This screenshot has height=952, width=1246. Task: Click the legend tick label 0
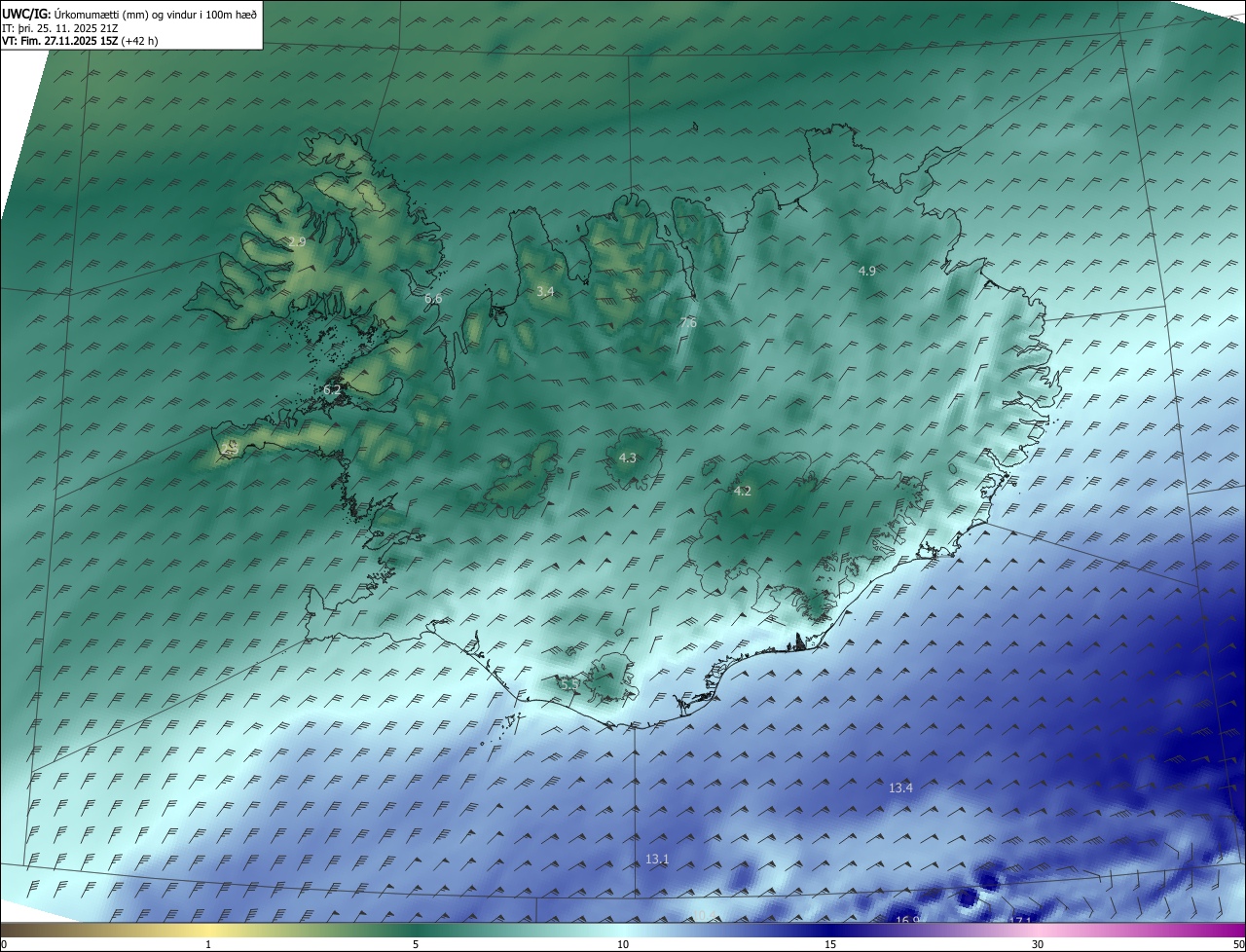(x=4, y=944)
